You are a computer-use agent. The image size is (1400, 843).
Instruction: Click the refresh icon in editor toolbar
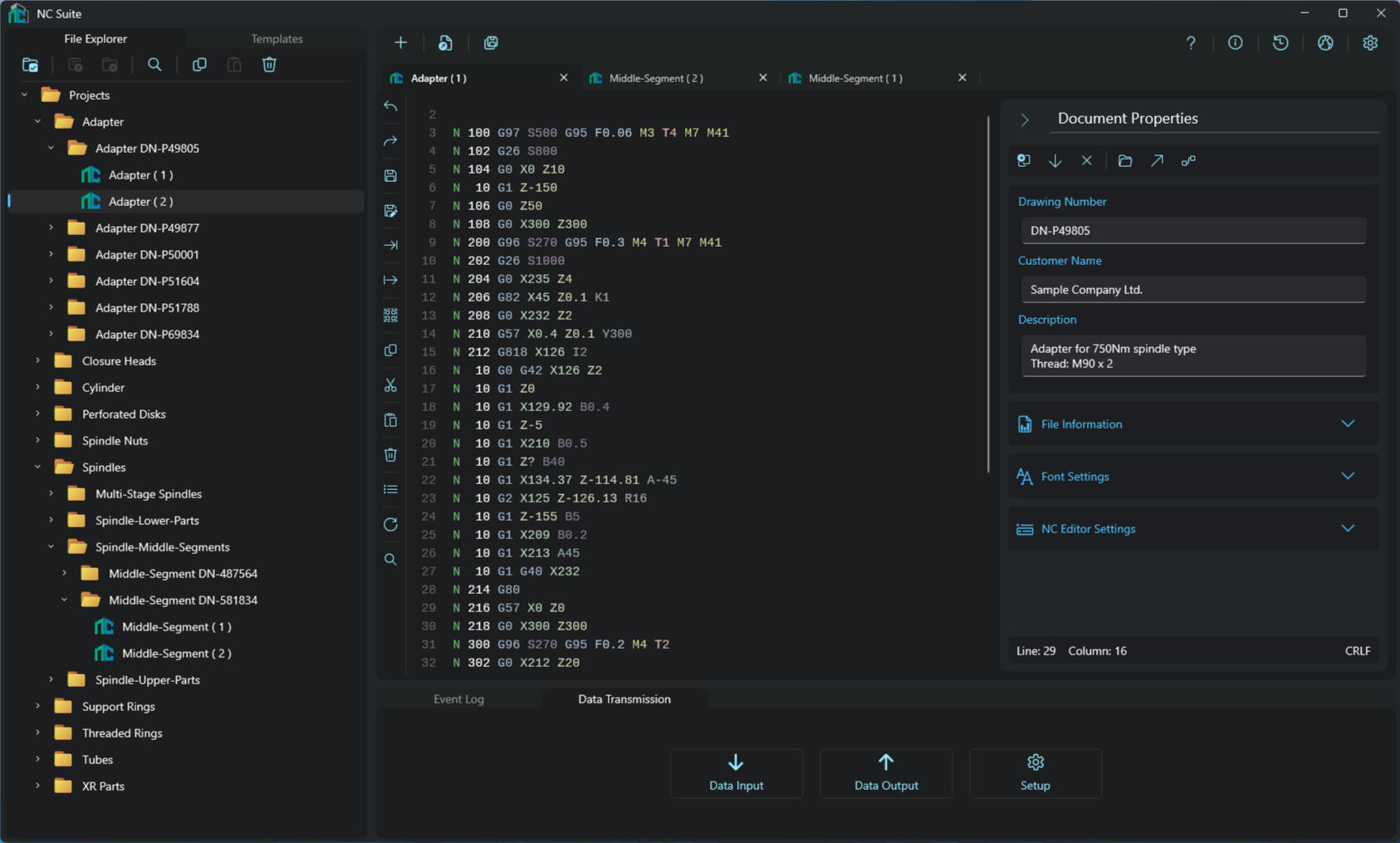[390, 525]
